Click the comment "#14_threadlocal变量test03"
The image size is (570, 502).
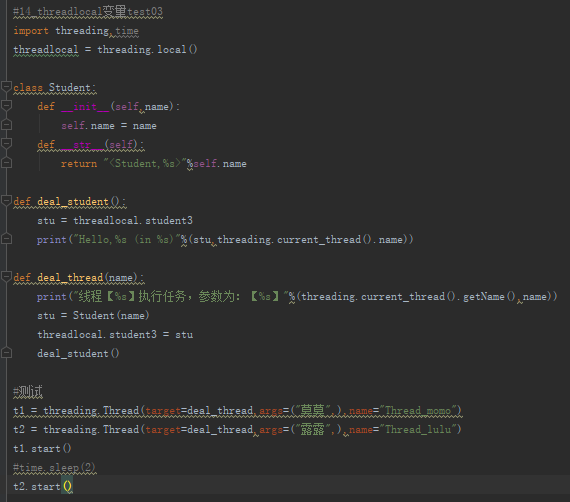point(88,12)
